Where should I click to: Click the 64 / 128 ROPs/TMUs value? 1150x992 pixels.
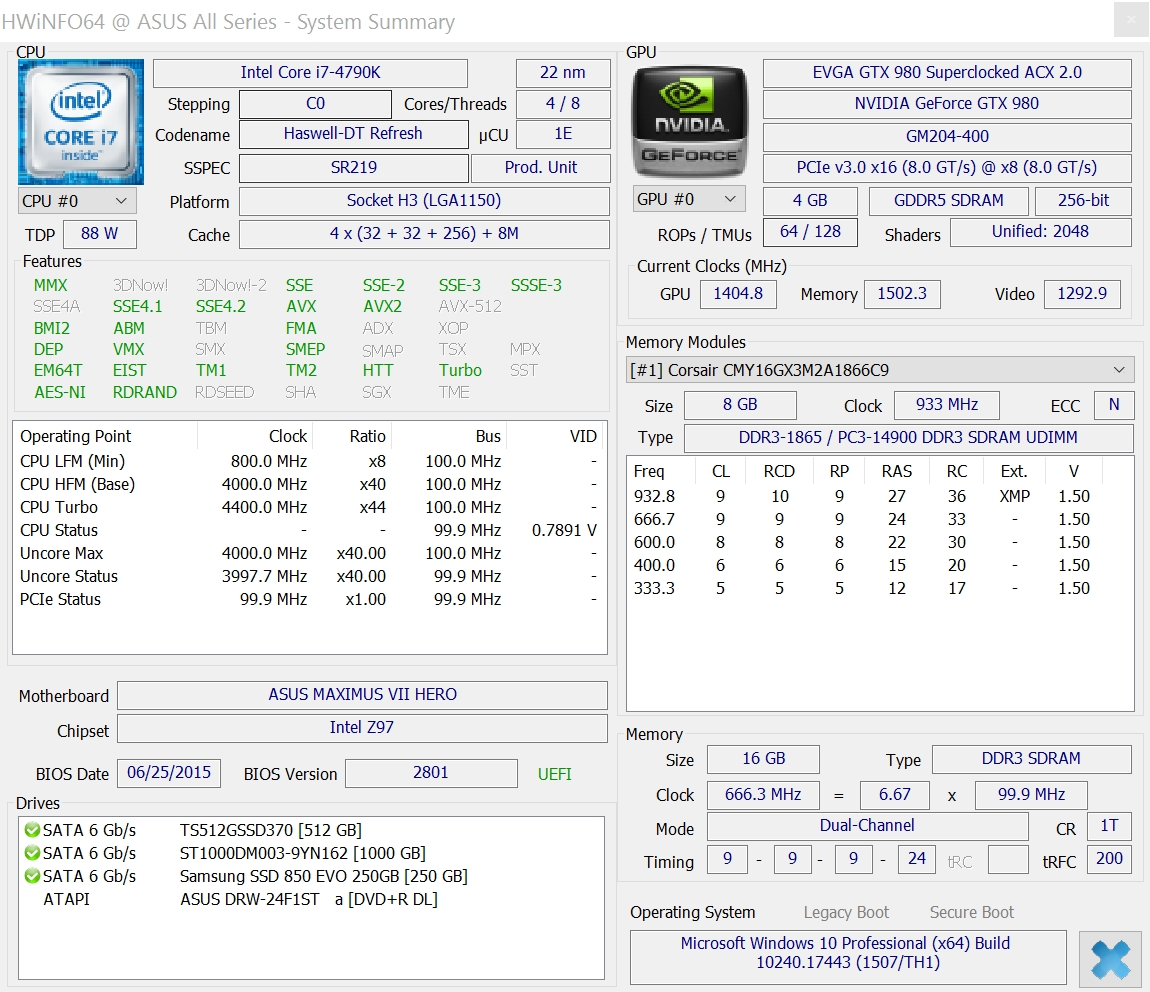point(810,232)
